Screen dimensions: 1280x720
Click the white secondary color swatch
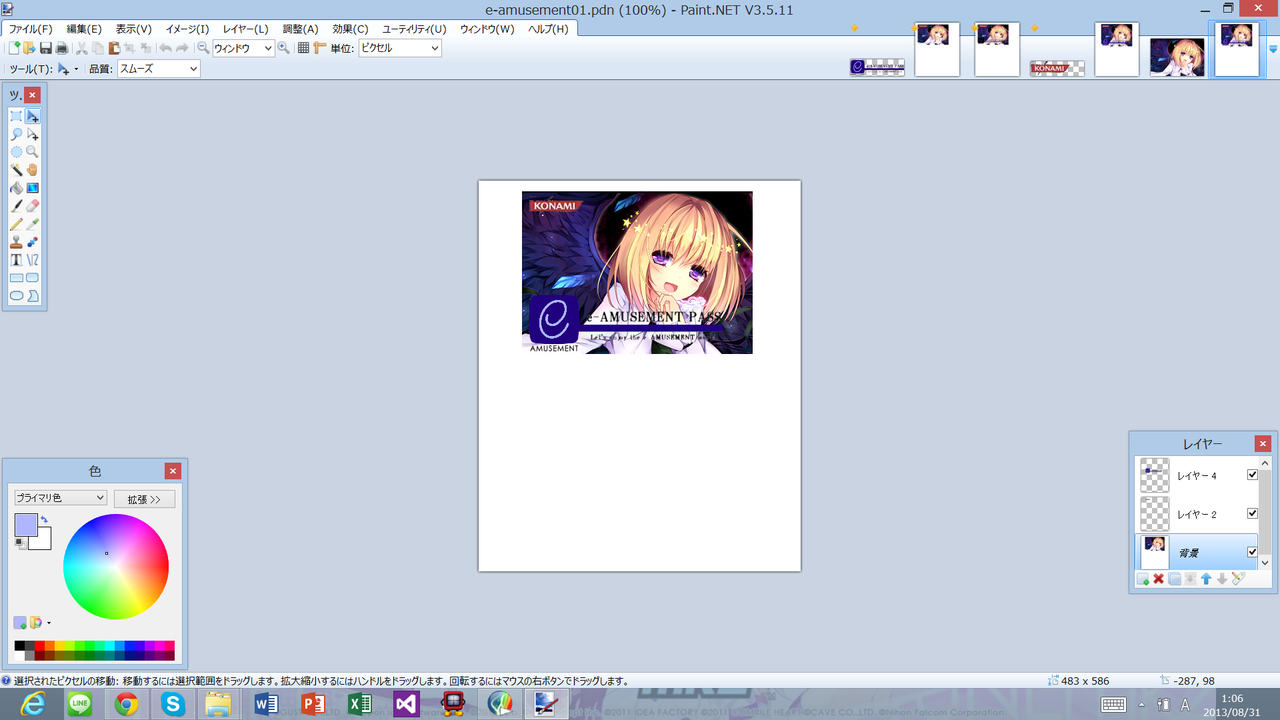point(41,539)
